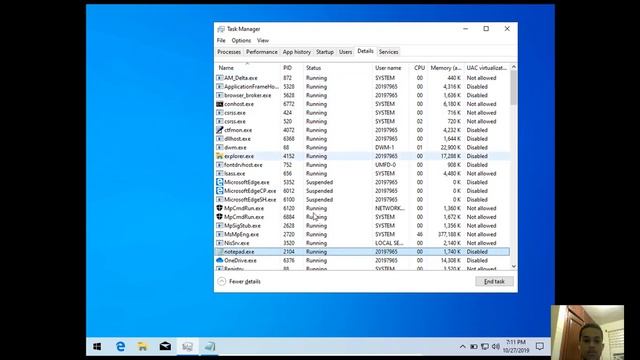The image size is (640, 360).
Task: Click the lsass.exe process icon
Action: pos(220,173)
